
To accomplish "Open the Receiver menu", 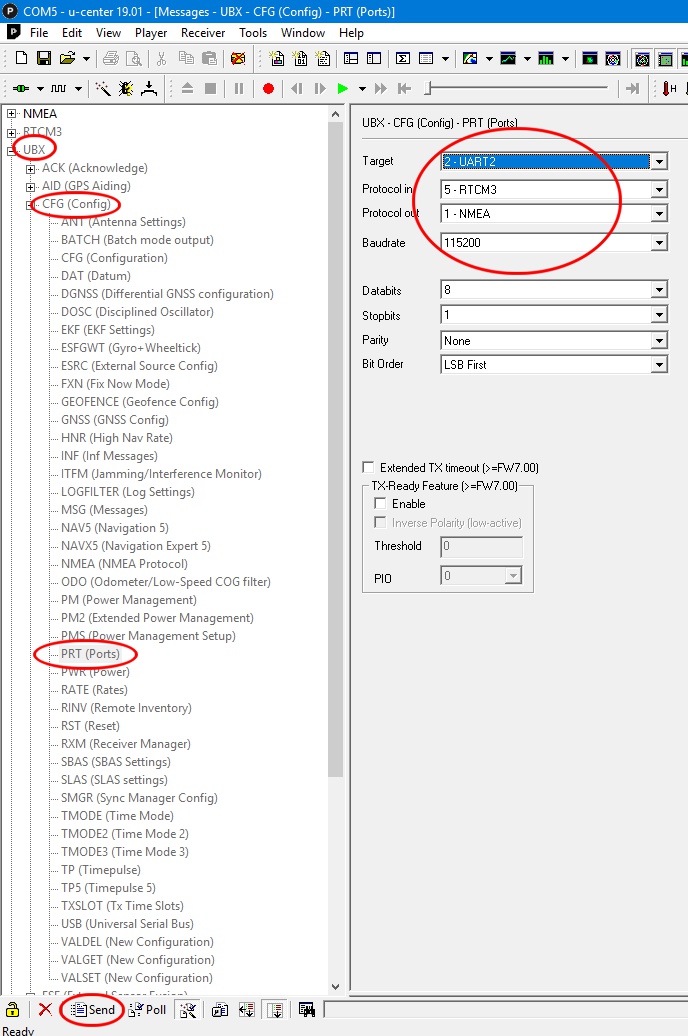I will (x=203, y=32).
